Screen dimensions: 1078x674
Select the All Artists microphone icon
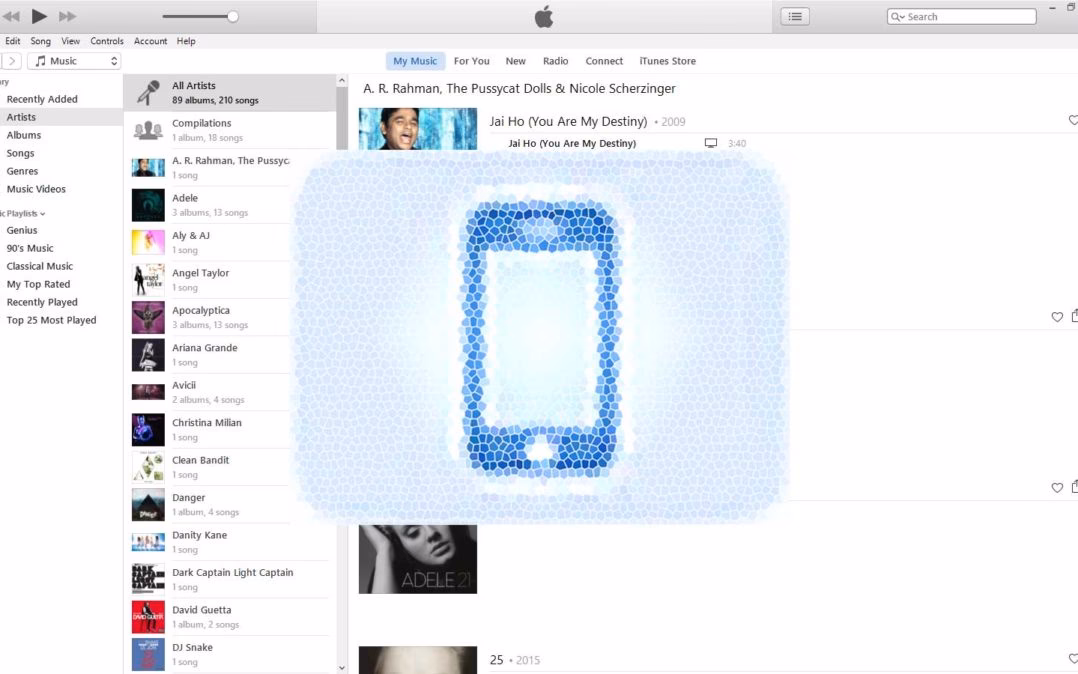148,92
